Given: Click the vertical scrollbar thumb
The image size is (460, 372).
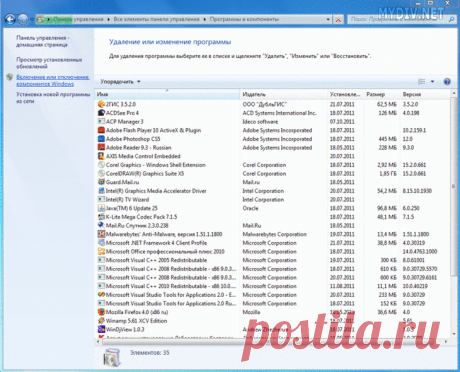Looking at the screenshot, I should tap(453, 187).
